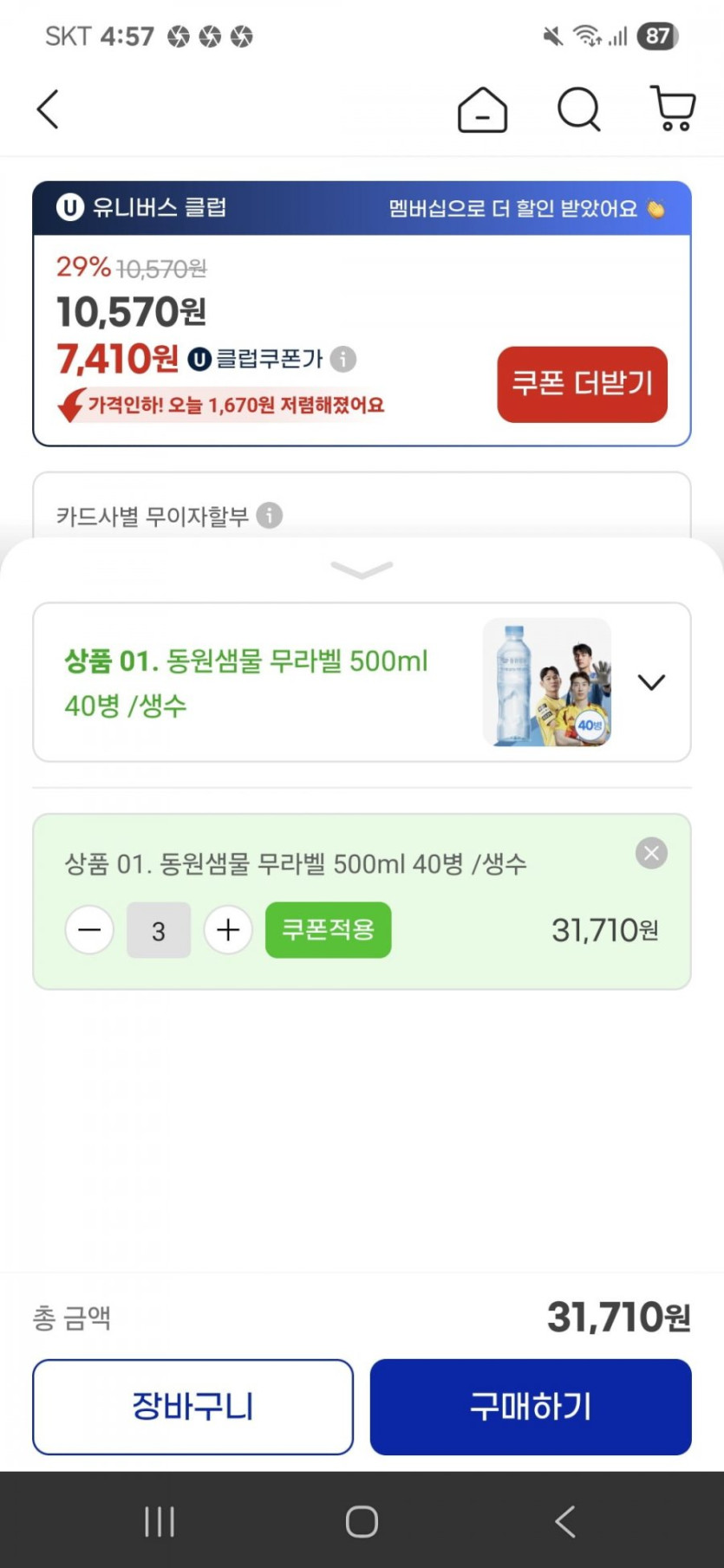Open the home icon in header

coord(482,110)
